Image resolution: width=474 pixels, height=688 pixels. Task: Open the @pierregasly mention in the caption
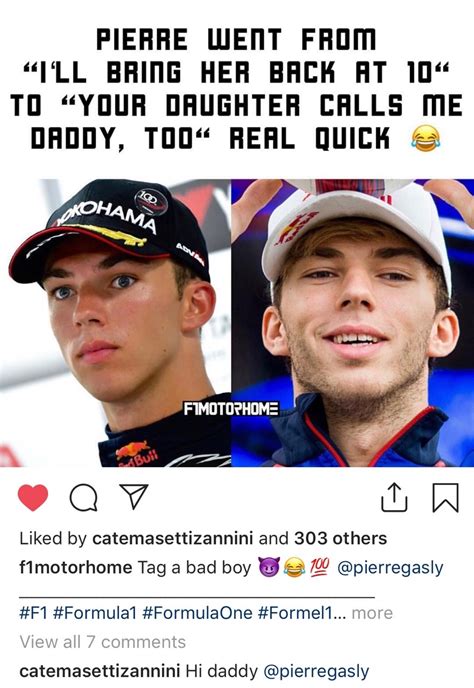390,568
